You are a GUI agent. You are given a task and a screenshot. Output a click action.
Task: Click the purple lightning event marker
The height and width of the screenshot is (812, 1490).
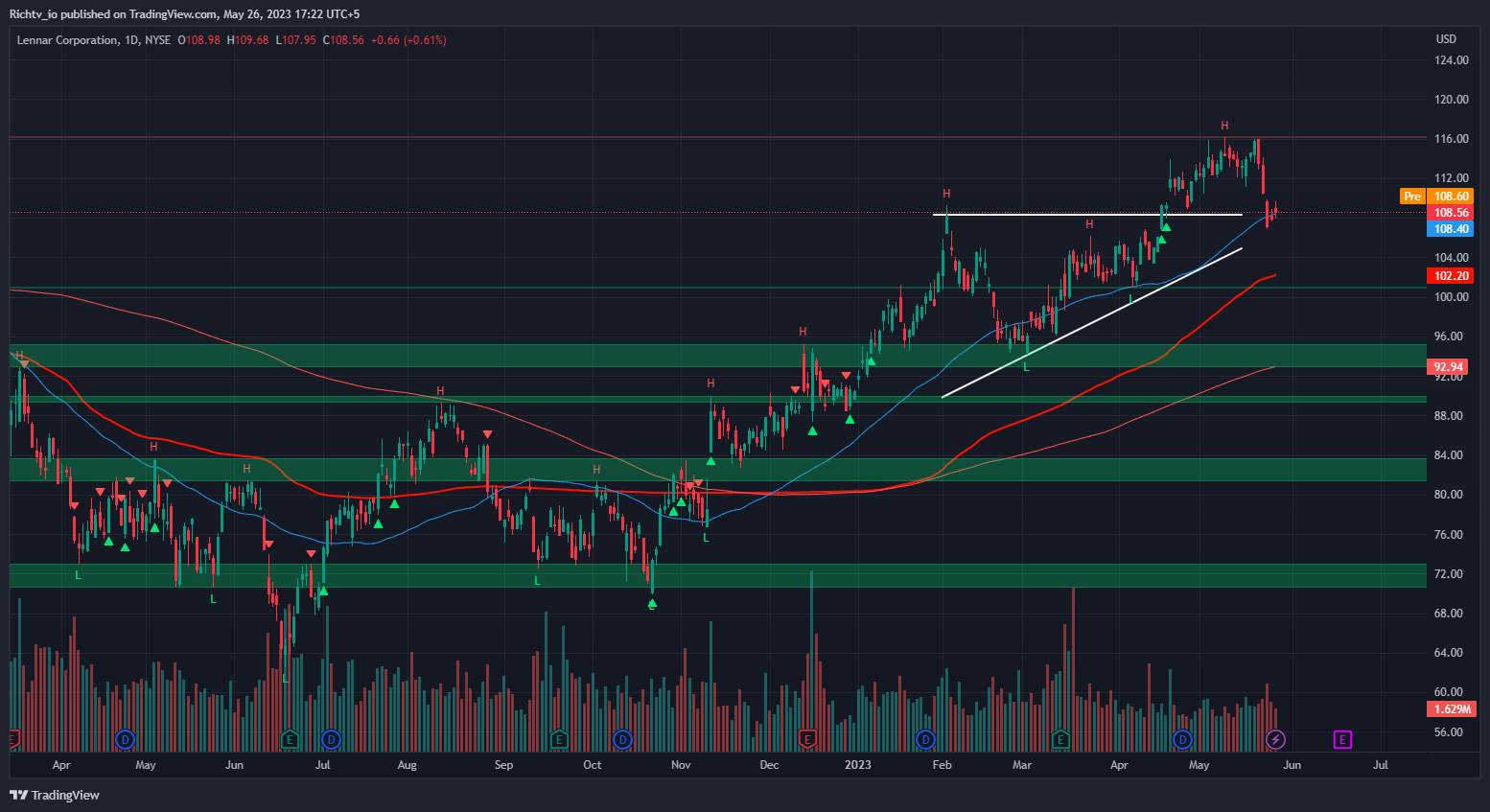1275,739
